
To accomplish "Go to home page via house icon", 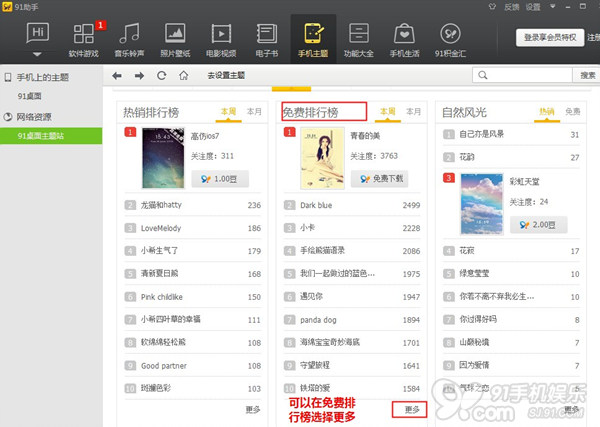I will tap(184, 75).
